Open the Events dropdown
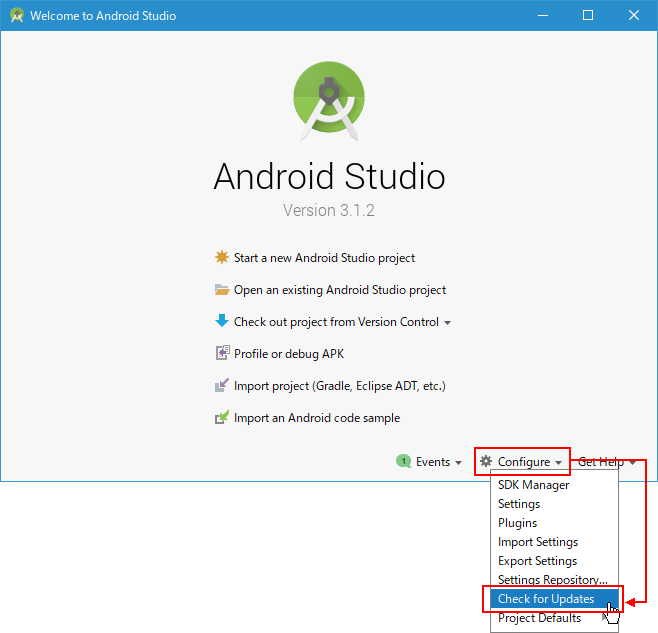658x633 pixels. pyautogui.click(x=439, y=462)
